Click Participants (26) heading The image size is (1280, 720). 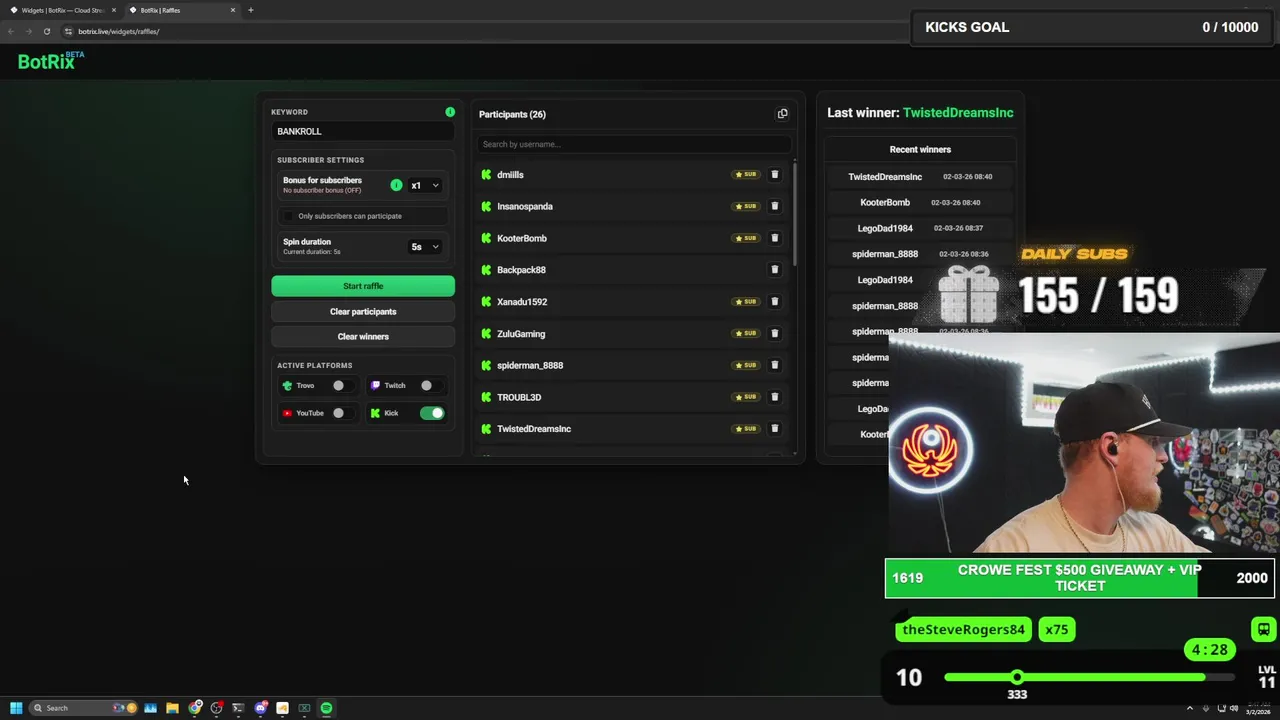[x=512, y=114]
